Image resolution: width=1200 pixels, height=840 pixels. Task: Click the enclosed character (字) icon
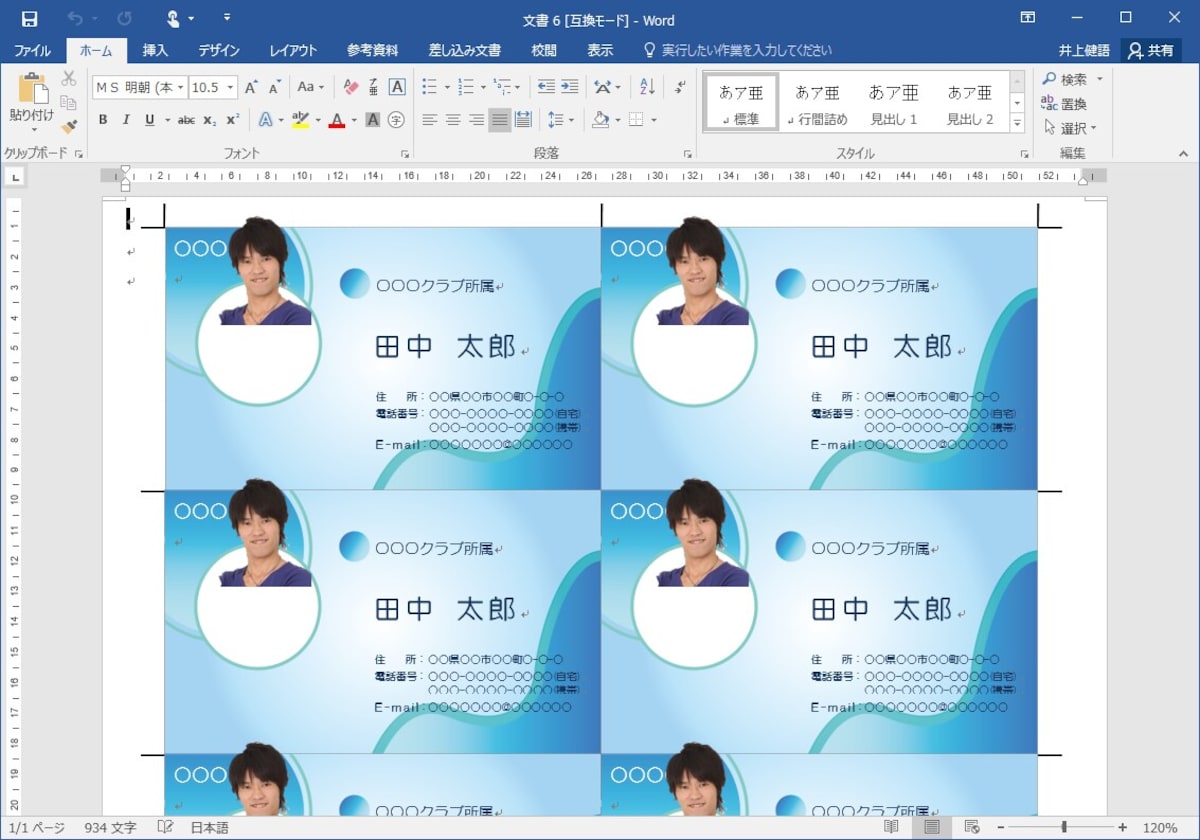(396, 120)
